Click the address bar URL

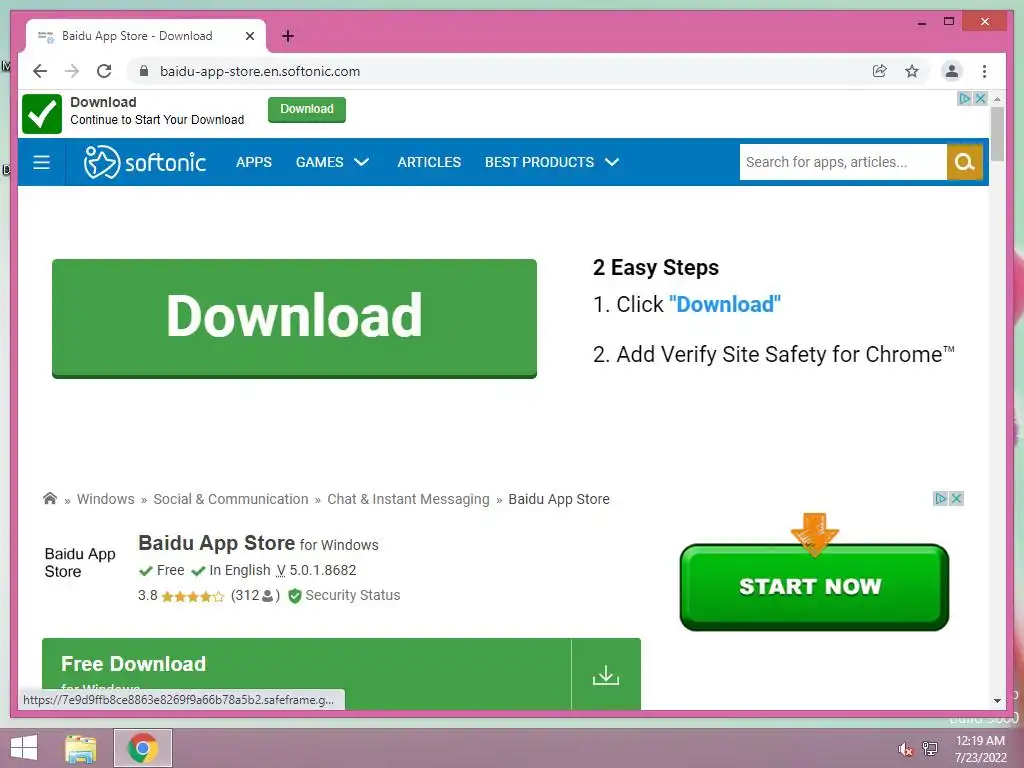coord(260,71)
